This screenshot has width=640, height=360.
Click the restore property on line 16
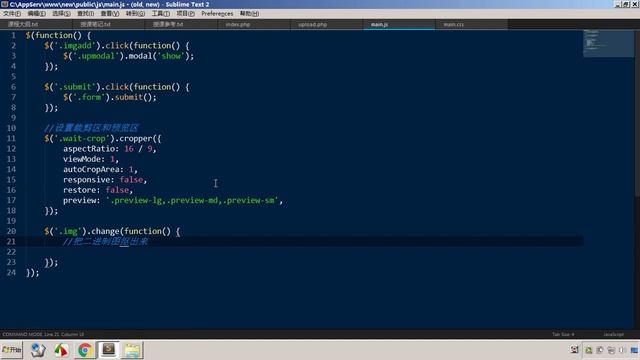click(81, 190)
